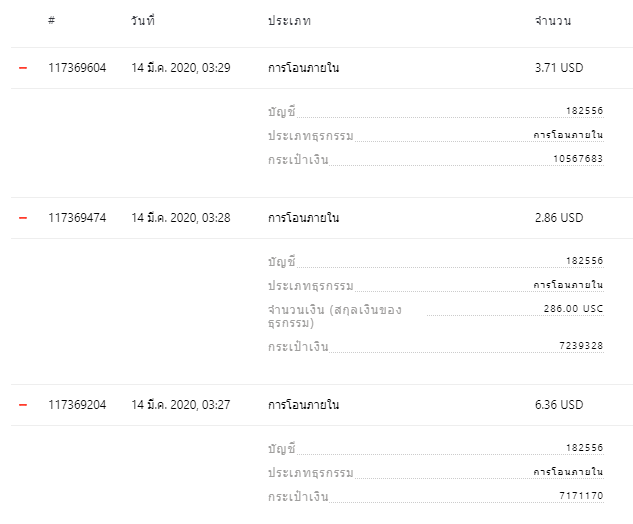The height and width of the screenshot is (524, 633).
Task: Select transaction ID 117369204
Action: tap(77, 405)
